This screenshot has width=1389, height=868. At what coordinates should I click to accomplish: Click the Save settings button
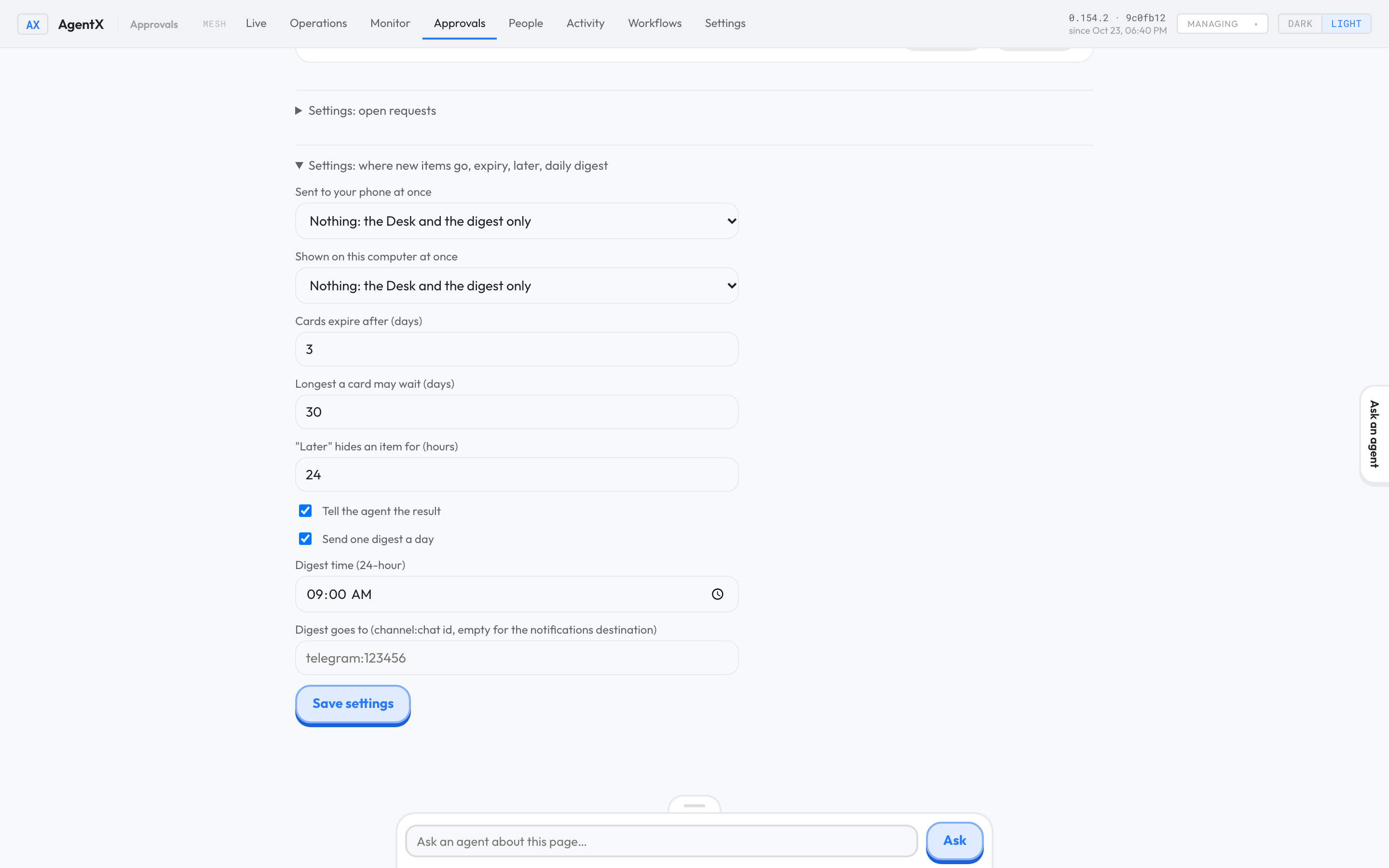353,704
